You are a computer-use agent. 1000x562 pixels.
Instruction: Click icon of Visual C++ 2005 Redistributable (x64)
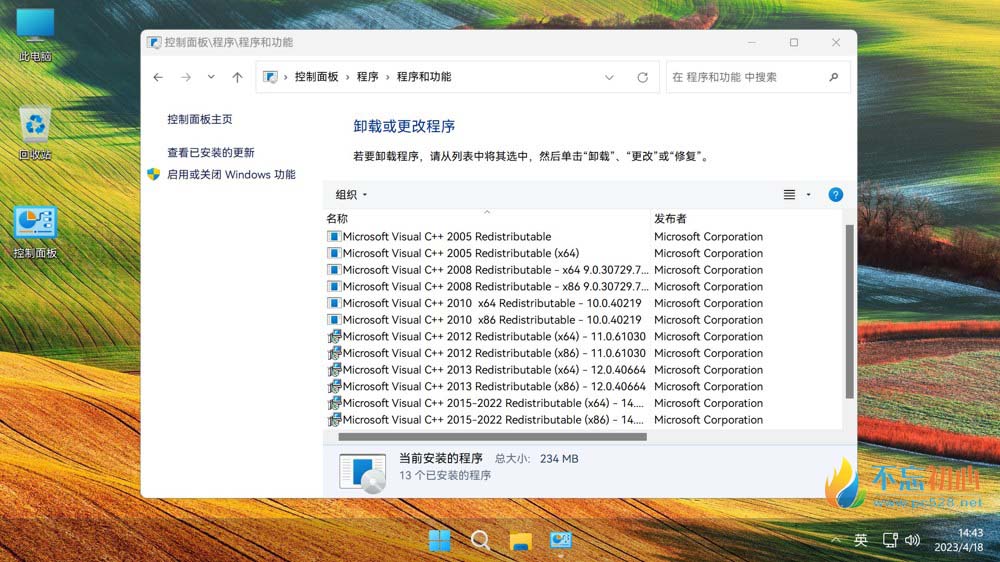click(334, 253)
